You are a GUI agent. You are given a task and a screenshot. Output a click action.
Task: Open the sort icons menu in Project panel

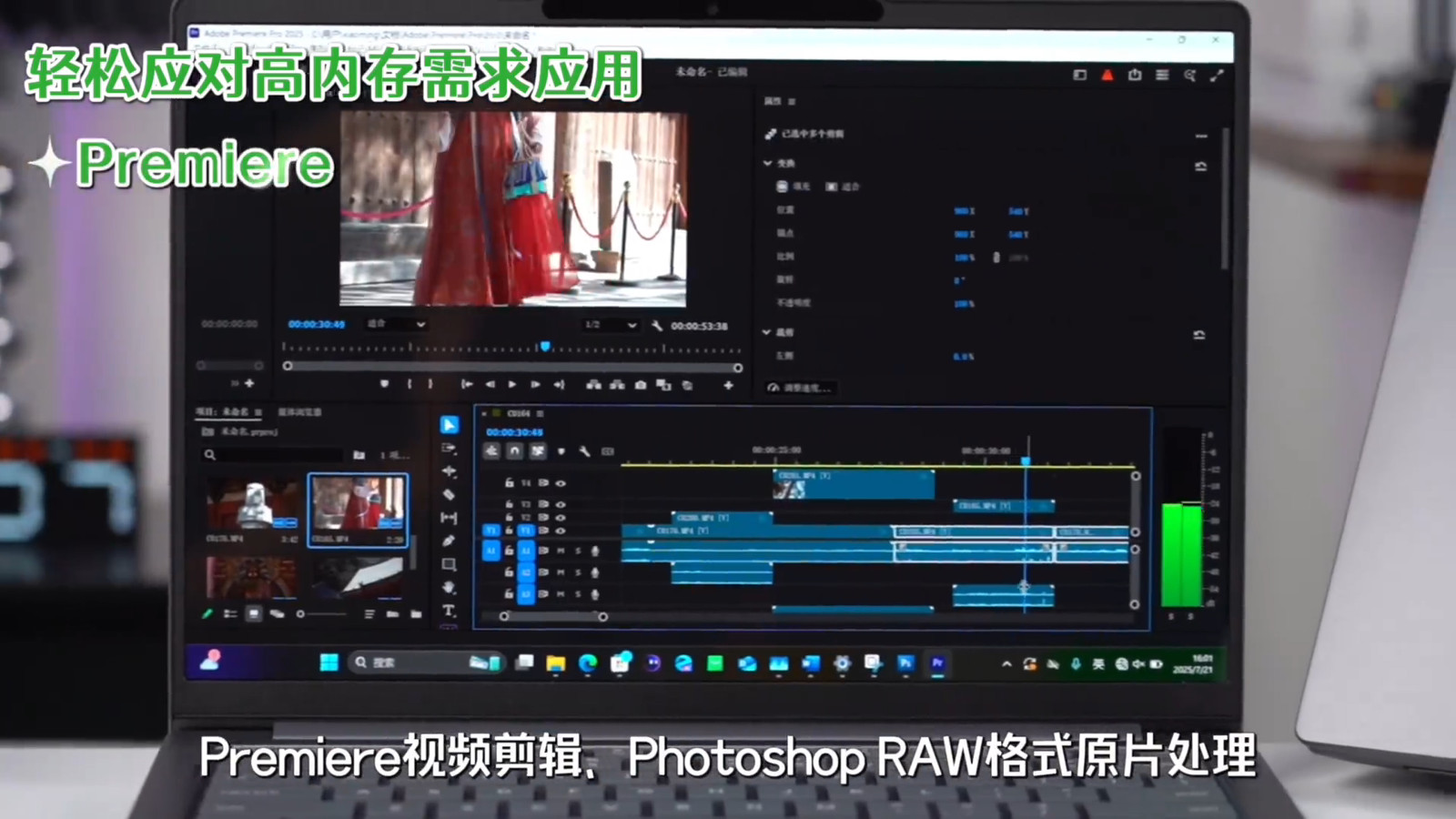[x=369, y=614]
